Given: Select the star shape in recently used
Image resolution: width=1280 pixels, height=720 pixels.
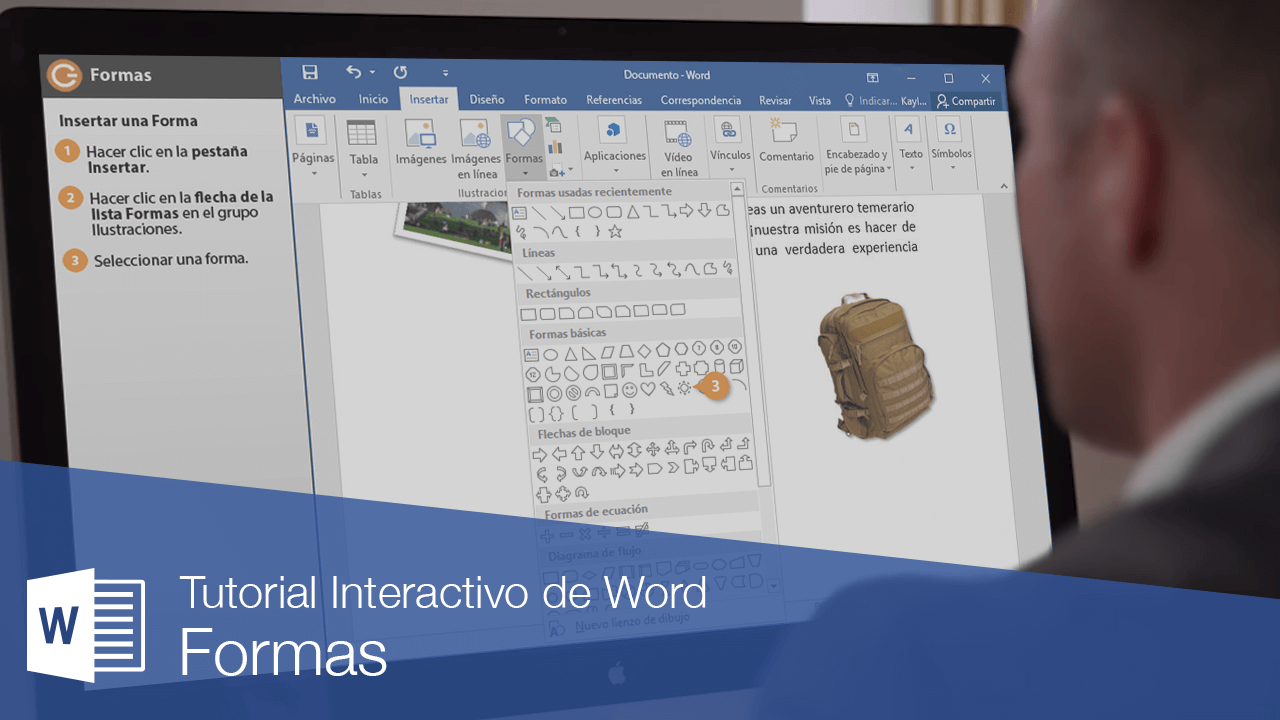Looking at the screenshot, I should pos(615,232).
